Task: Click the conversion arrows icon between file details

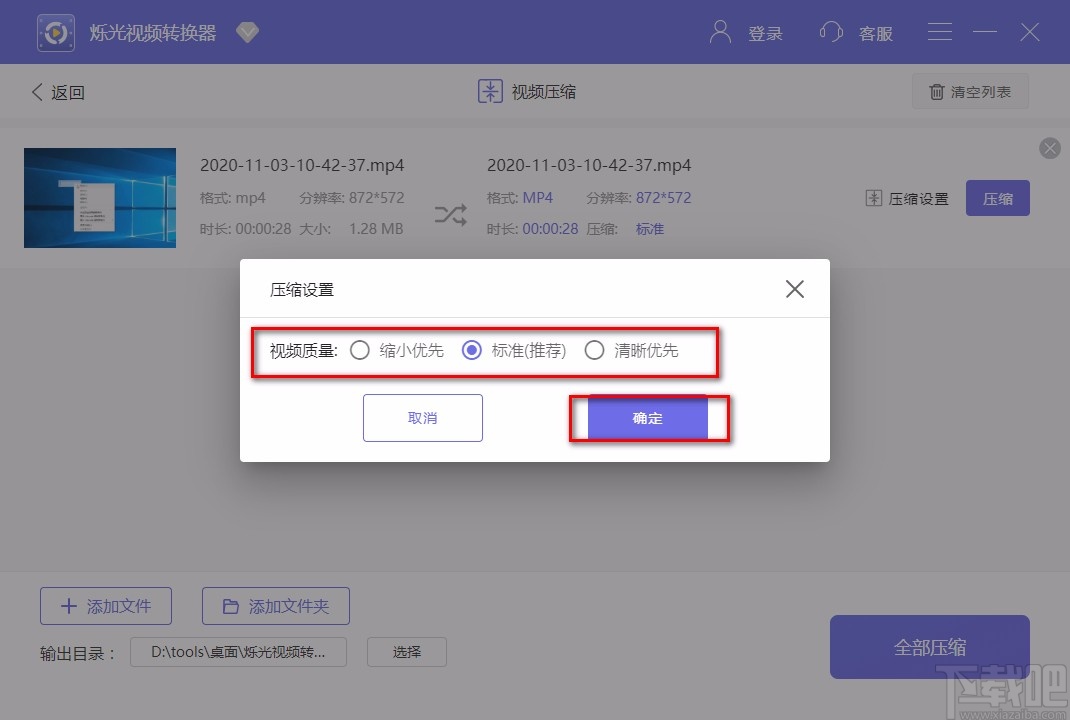Action: tap(449, 213)
